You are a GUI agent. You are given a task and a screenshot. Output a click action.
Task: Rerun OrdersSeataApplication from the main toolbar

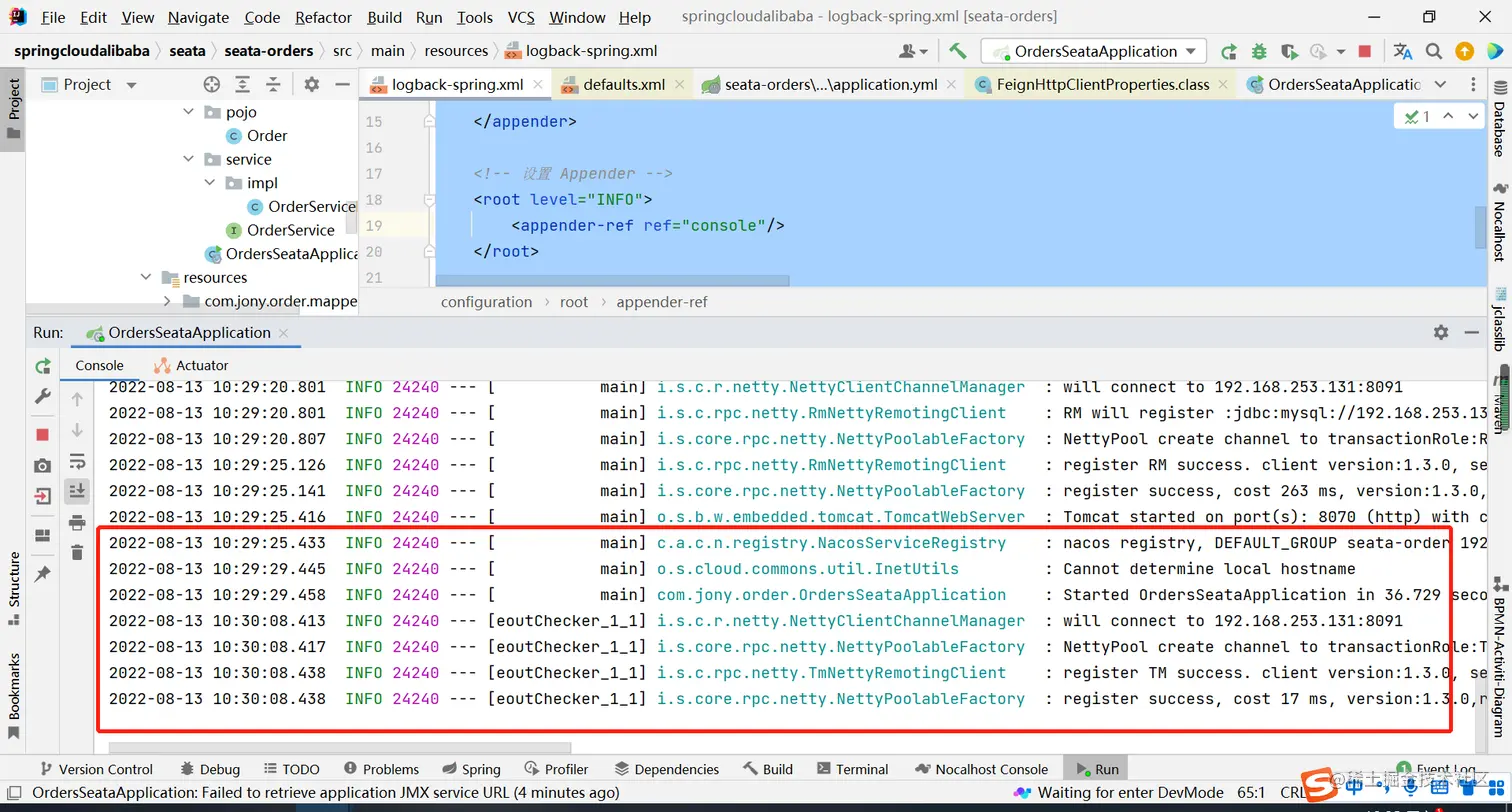1228,51
